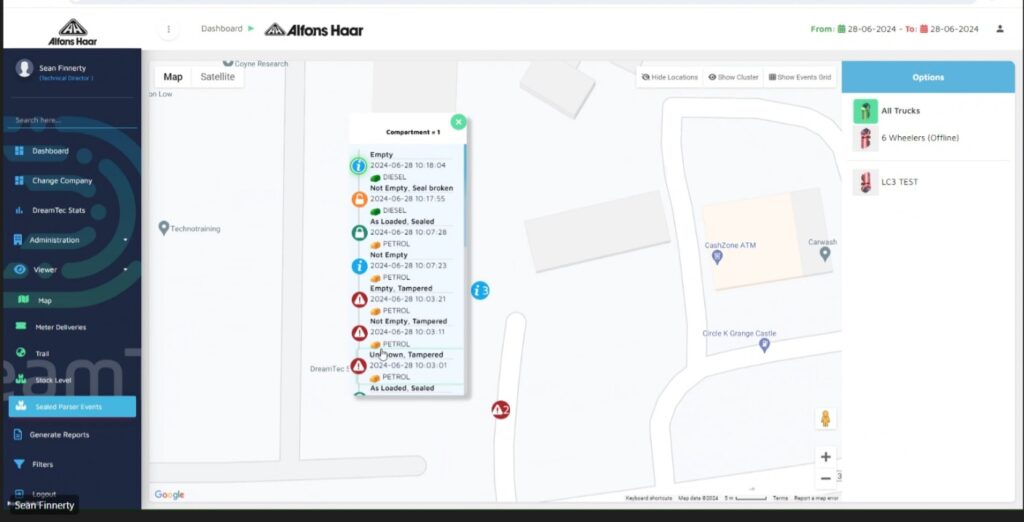Open Change Company in the sidebar

click(61, 181)
